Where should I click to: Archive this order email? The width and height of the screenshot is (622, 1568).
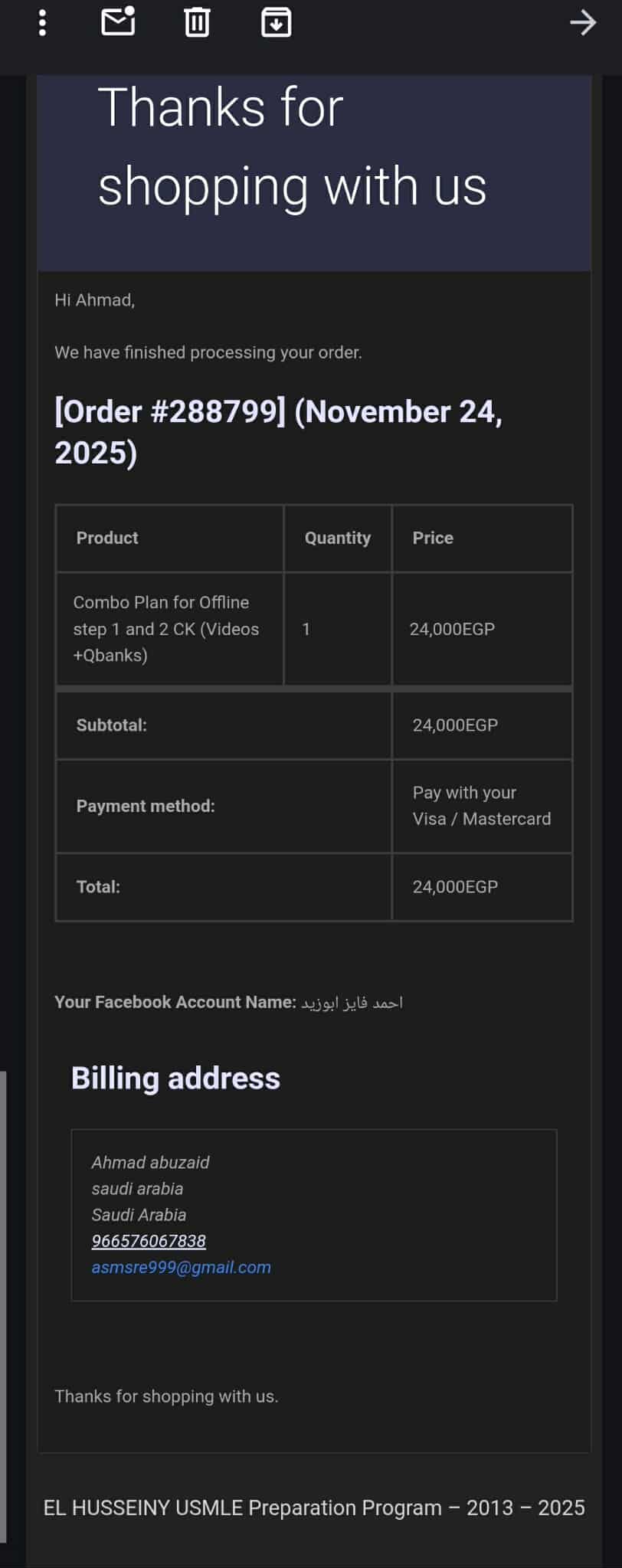276,22
